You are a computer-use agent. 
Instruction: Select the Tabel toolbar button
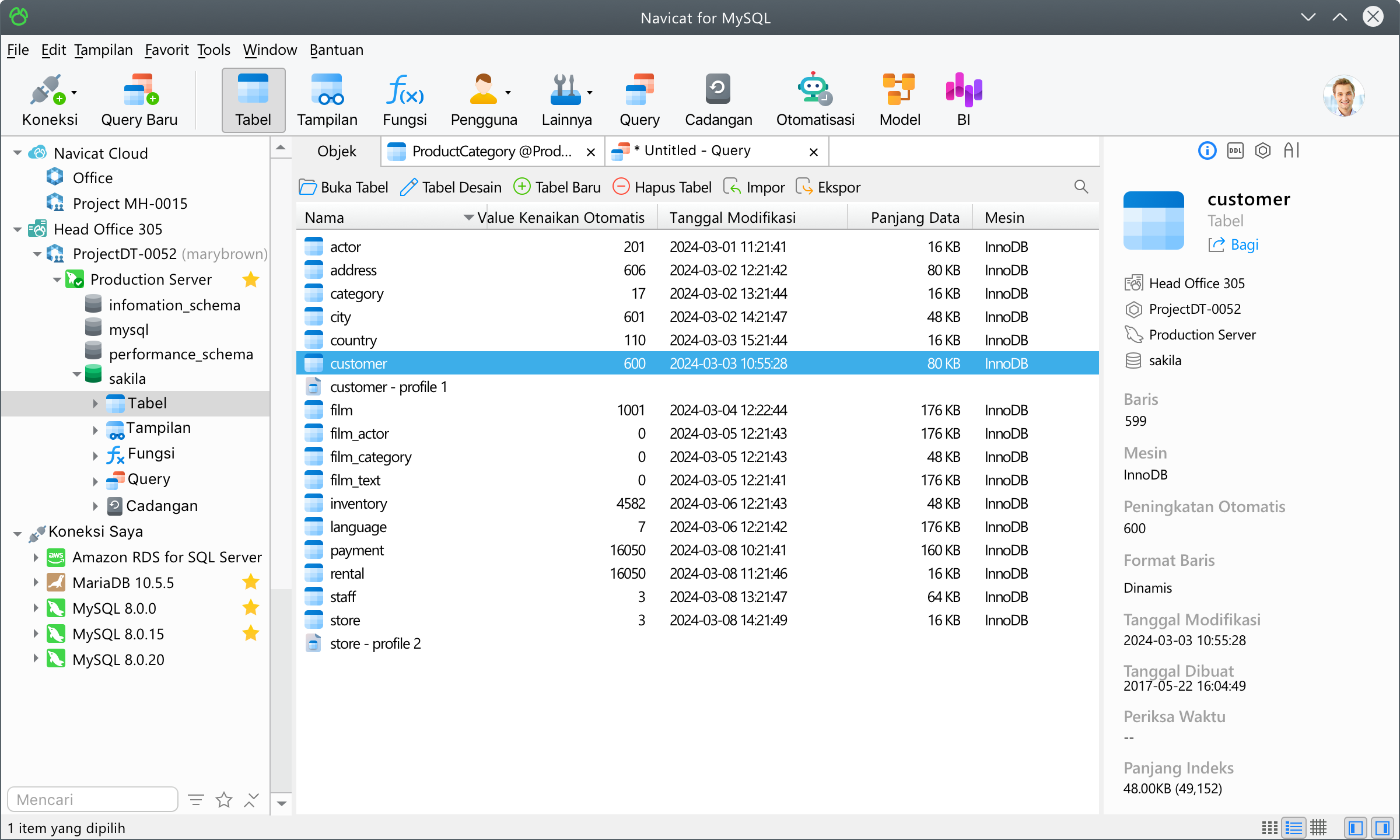point(253,100)
